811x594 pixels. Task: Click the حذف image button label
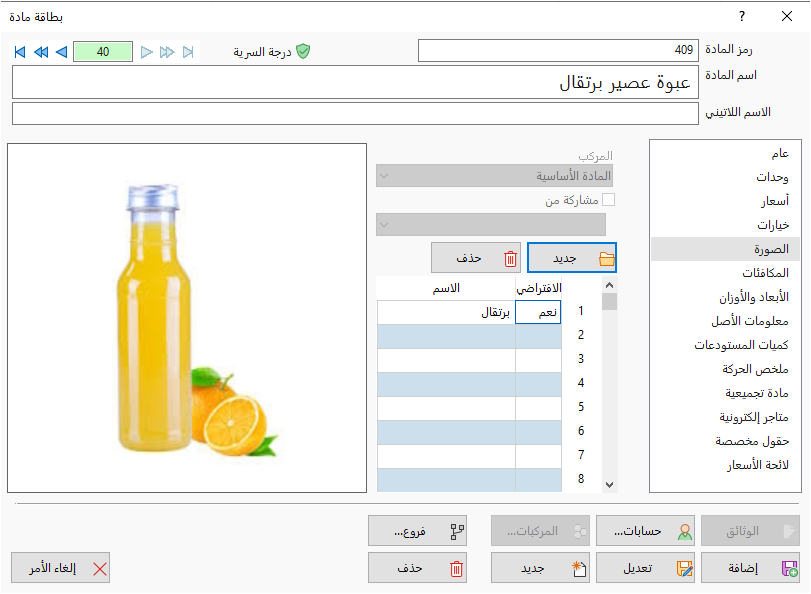click(x=469, y=258)
